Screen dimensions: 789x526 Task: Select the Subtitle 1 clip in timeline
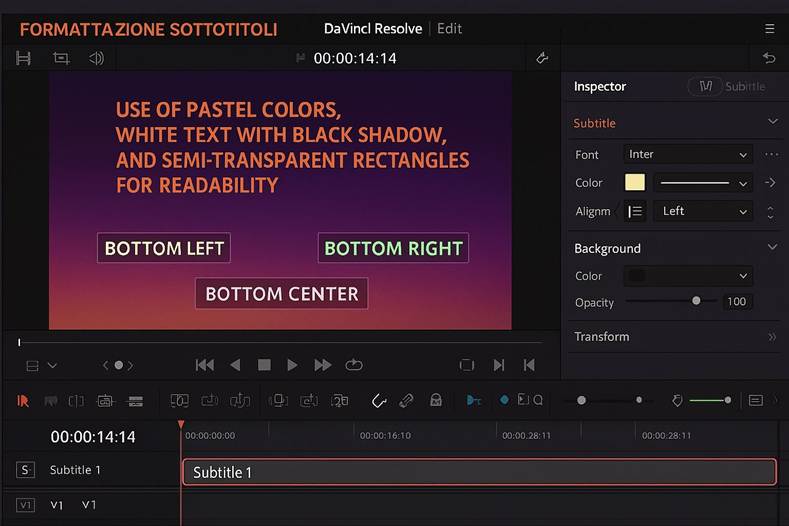point(479,472)
